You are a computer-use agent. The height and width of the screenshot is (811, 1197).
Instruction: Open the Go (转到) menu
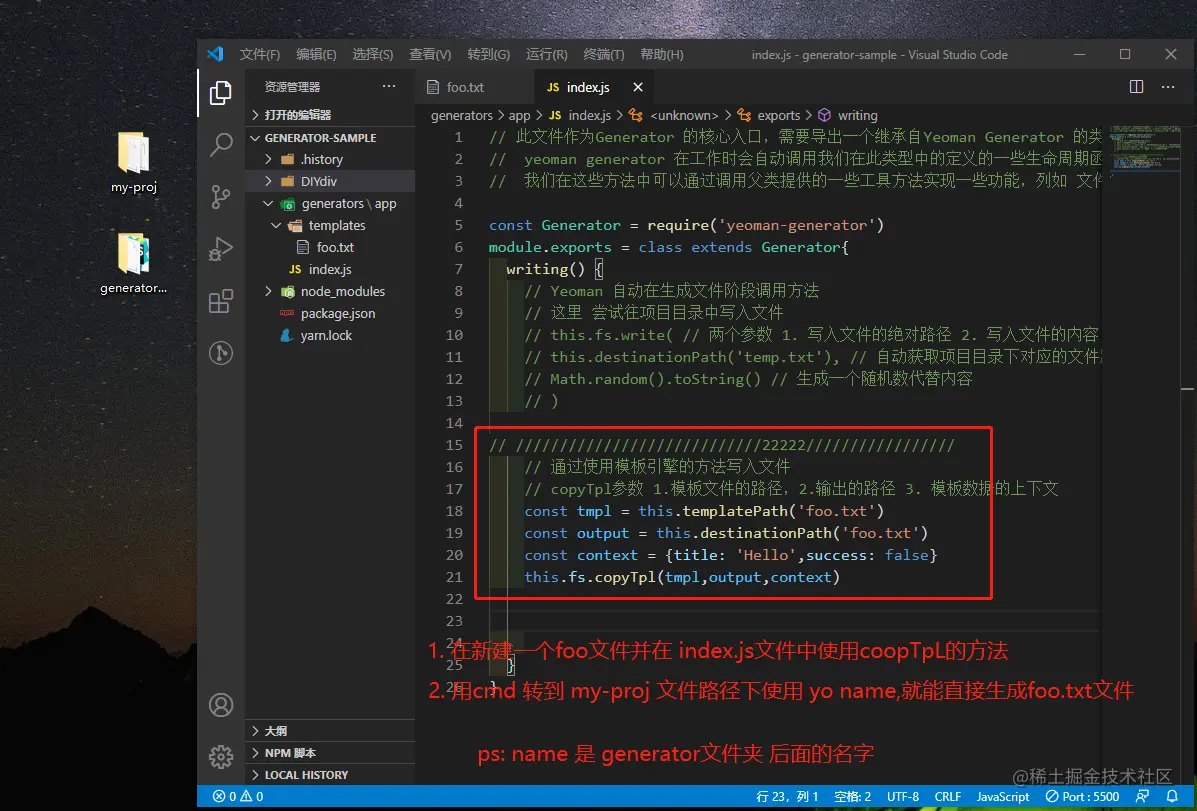click(489, 54)
